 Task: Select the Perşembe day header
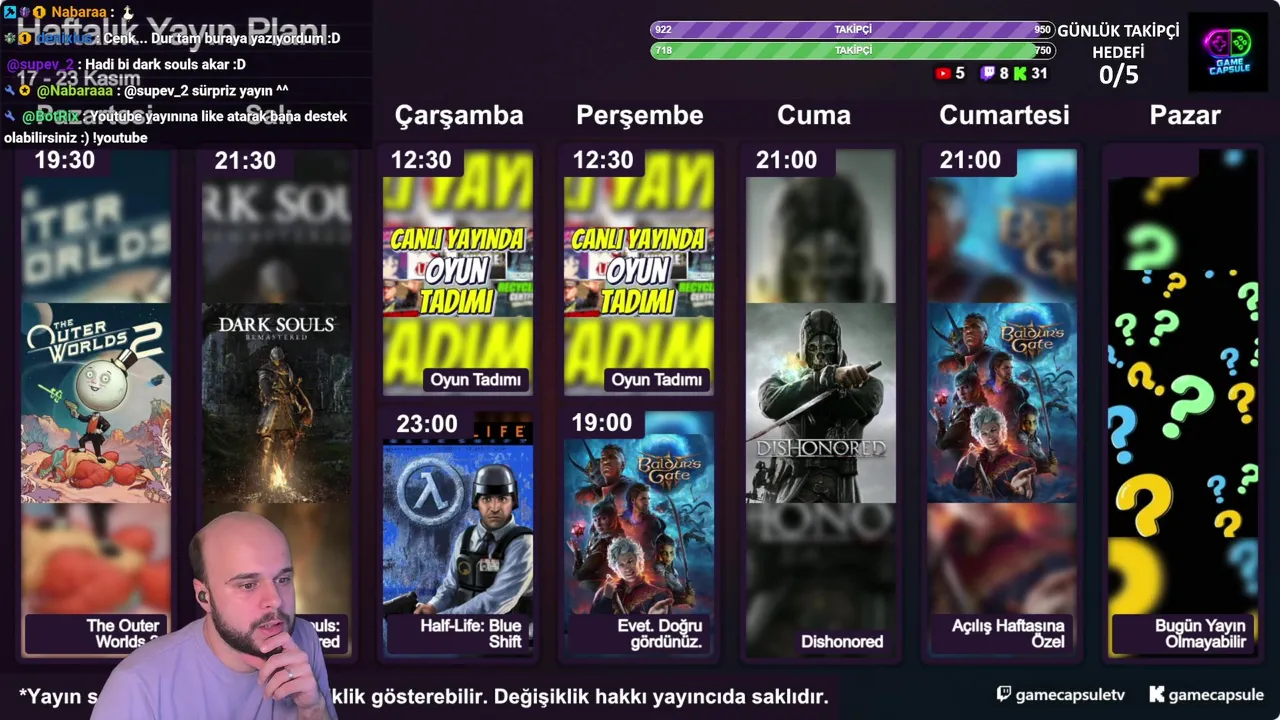[x=640, y=115]
